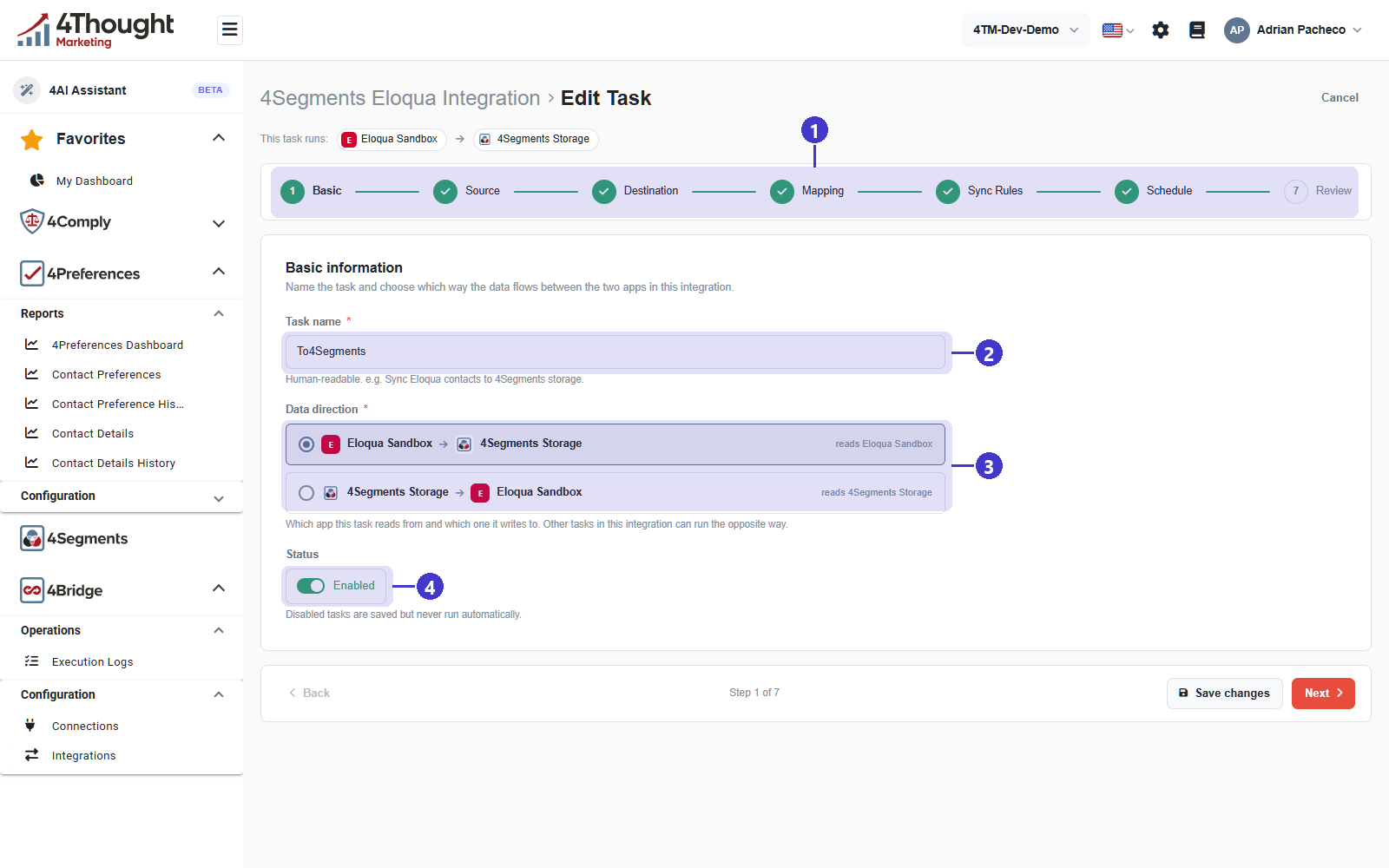Image resolution: width=1389 pixels, height=868 pixels.
Task: Open the 4TM-Dev-Demo environment dropdown
Action: point(1025,30)
